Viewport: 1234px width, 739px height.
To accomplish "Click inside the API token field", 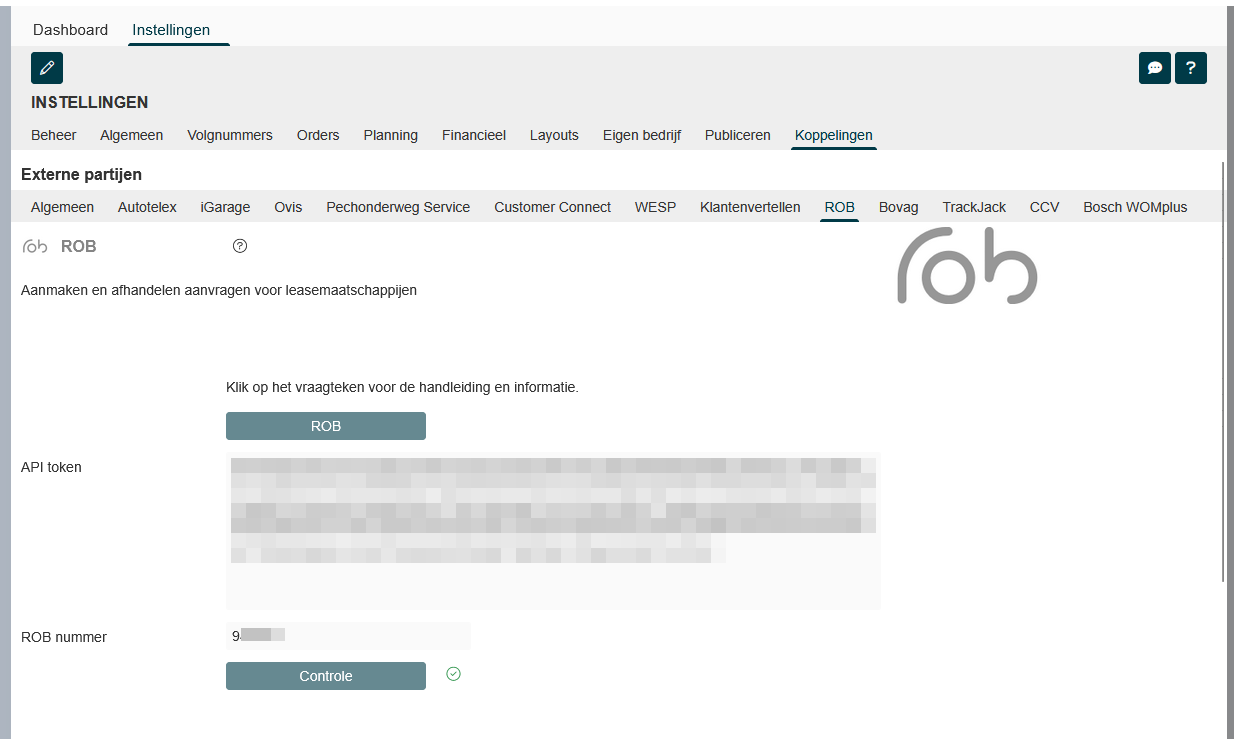I will click(x=553, y=530).
